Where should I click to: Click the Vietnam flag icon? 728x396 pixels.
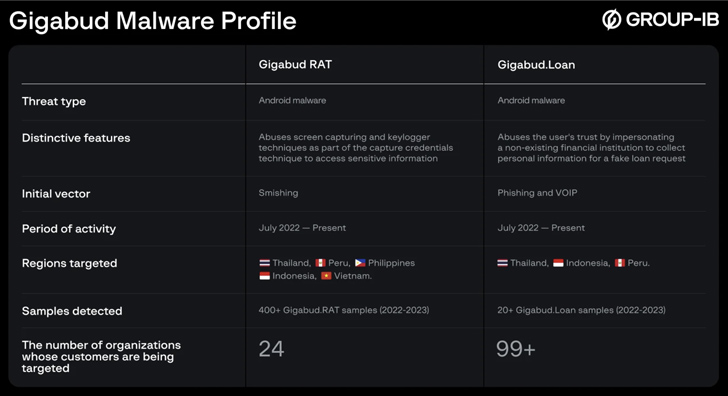click(x=326, y=276)
